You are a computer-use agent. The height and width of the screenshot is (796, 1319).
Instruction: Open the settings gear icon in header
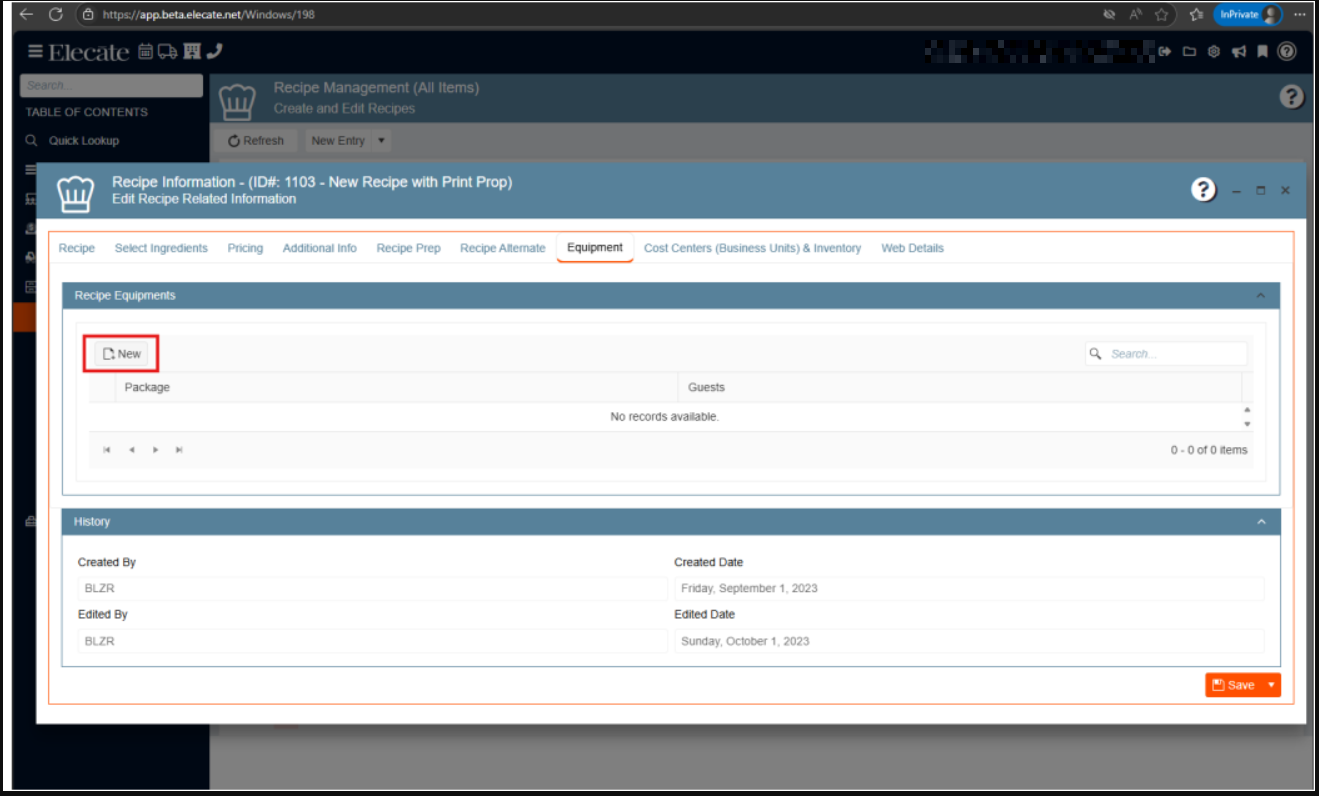(1214, 52)
